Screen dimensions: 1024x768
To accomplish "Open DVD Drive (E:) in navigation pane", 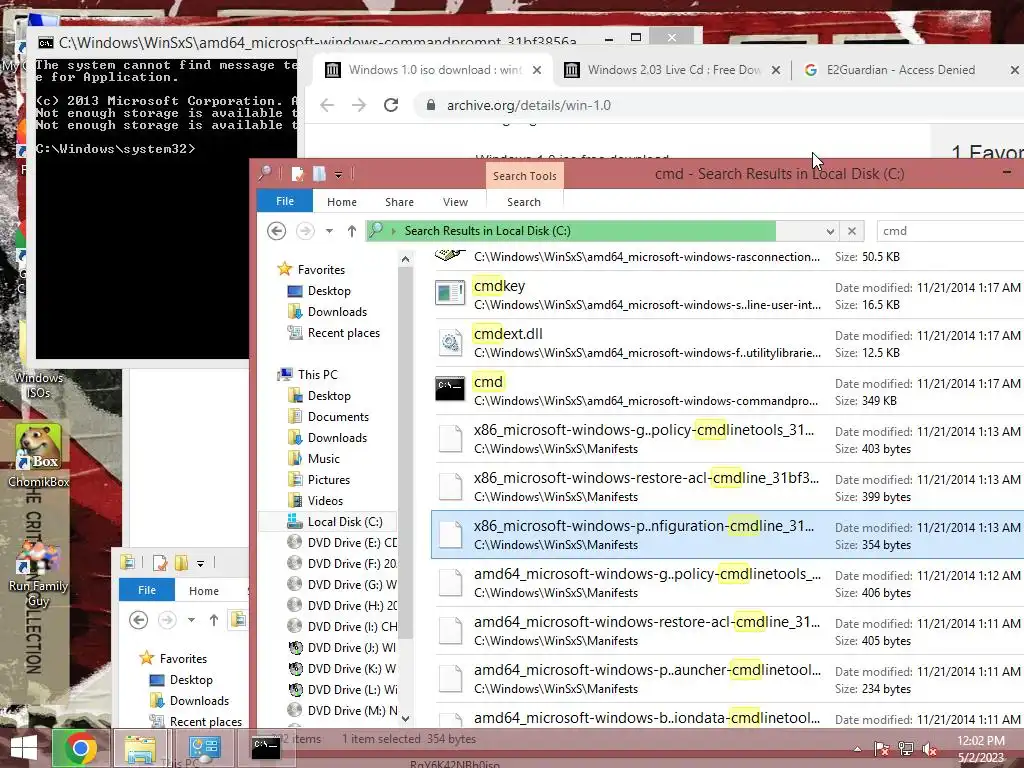I will [x=342, y=543].
